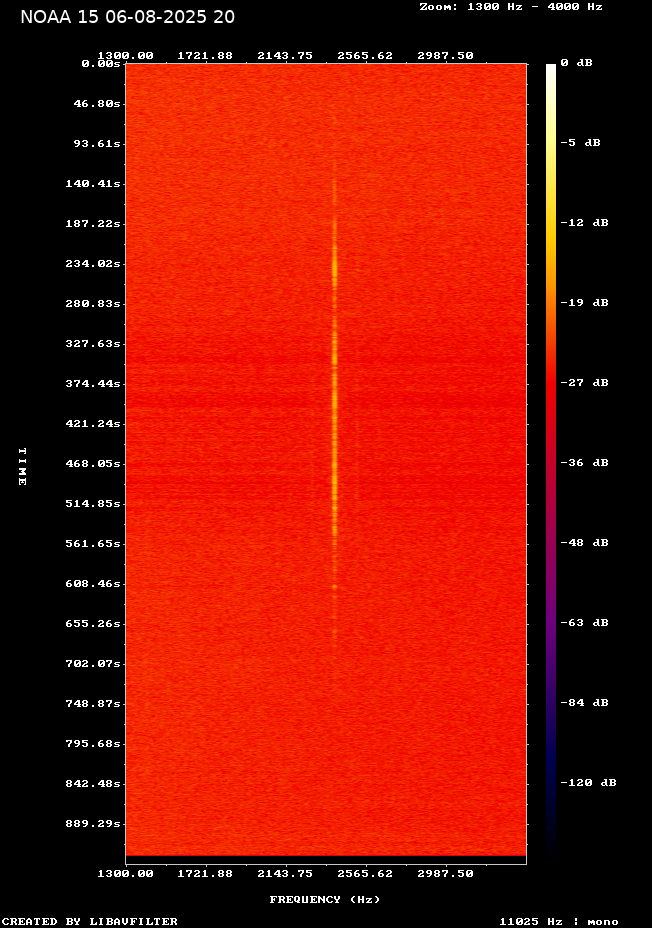The width and height of the screenshot is (652, 928).
Task: Click the NOAA 15 06-08-2025 title text
Action: [x=128, y=17]
